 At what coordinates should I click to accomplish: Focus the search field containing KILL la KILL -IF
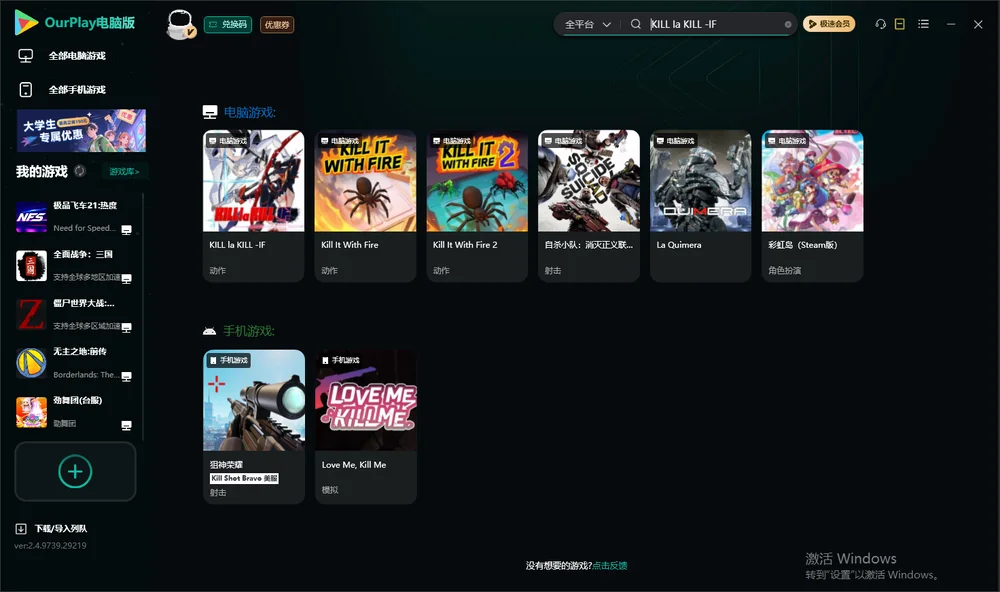[x=714, y=24]
